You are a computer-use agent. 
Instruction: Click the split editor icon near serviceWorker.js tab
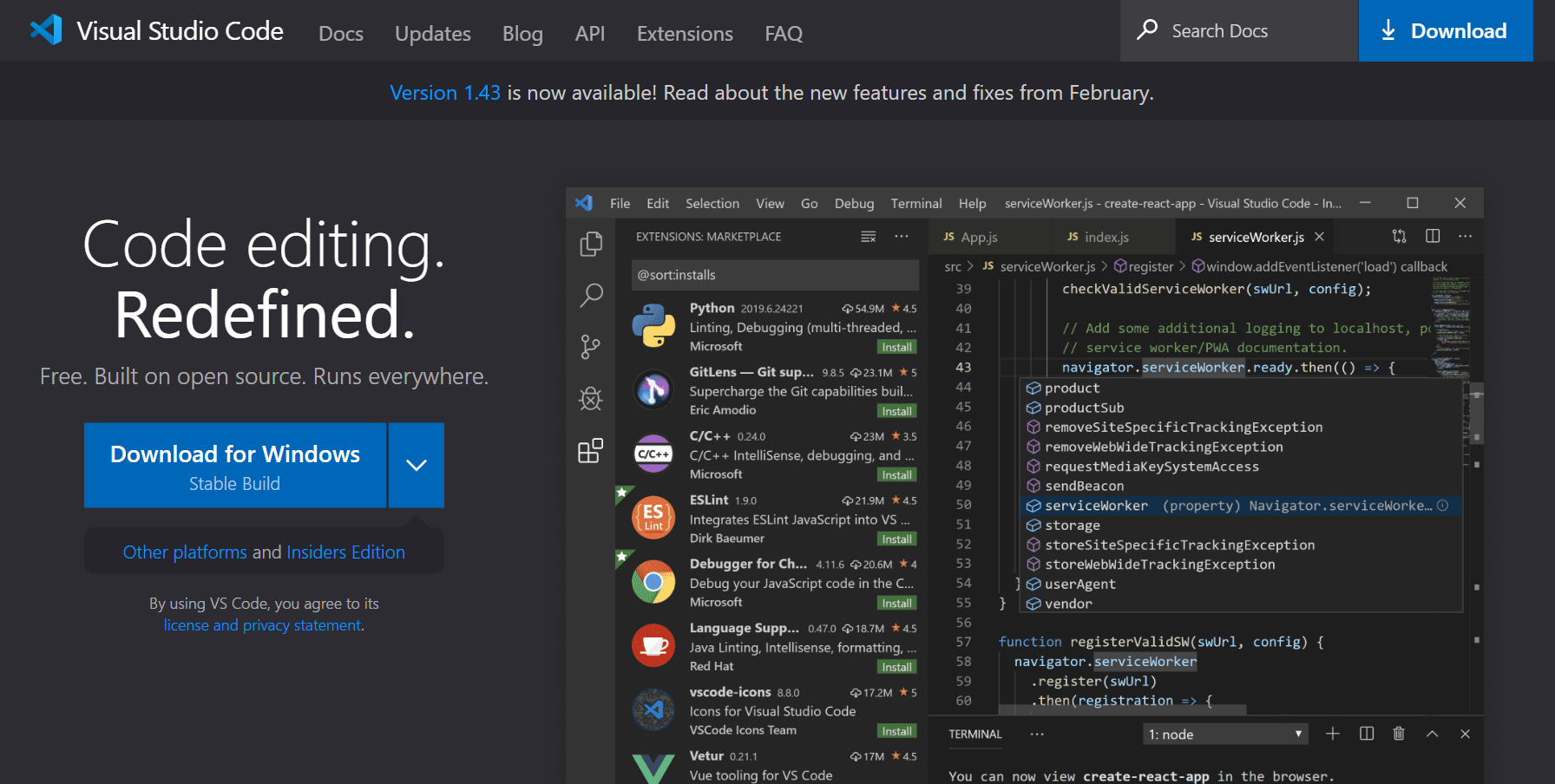point(1432,236)
